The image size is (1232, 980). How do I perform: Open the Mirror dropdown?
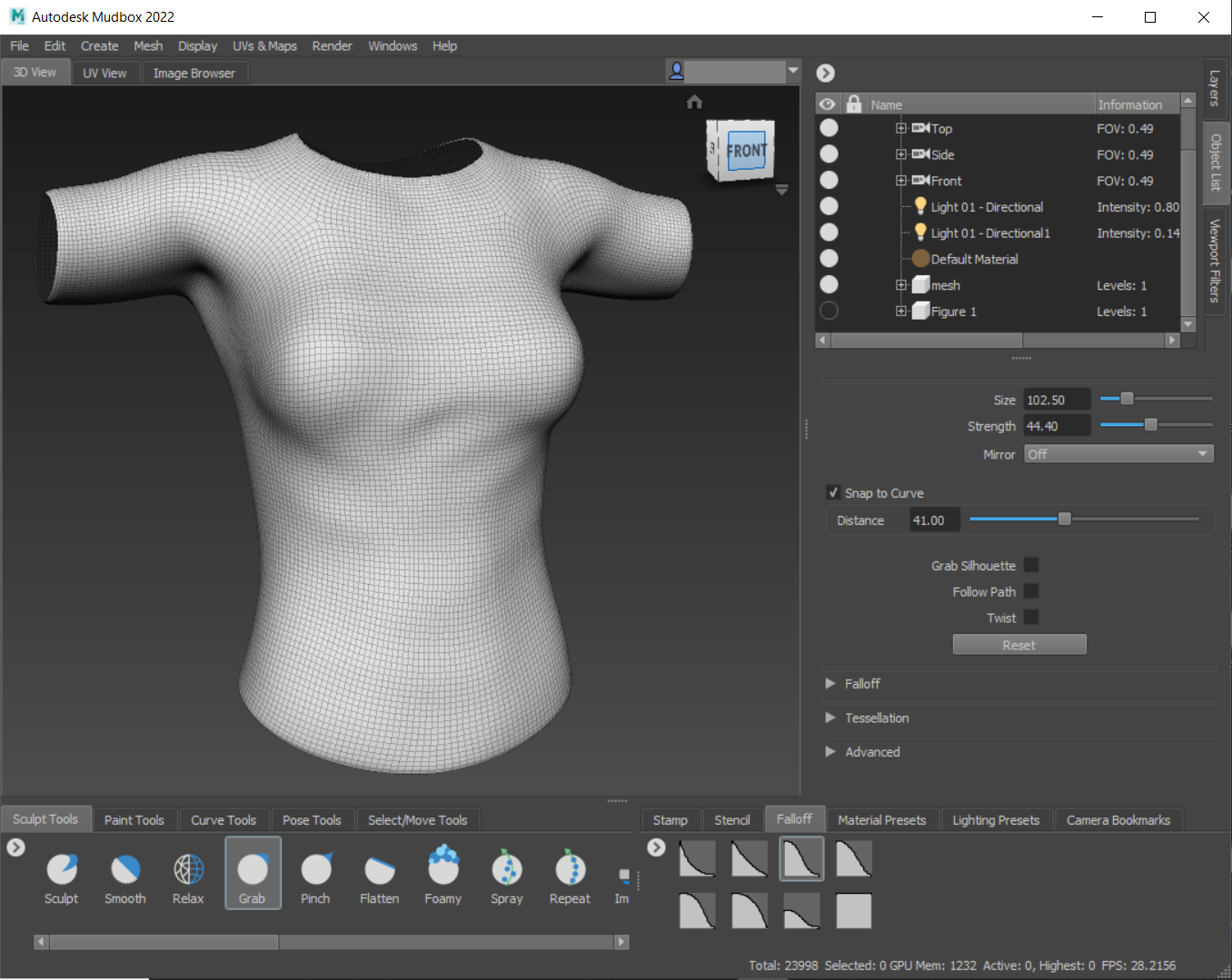click(x=1118, y=454)
